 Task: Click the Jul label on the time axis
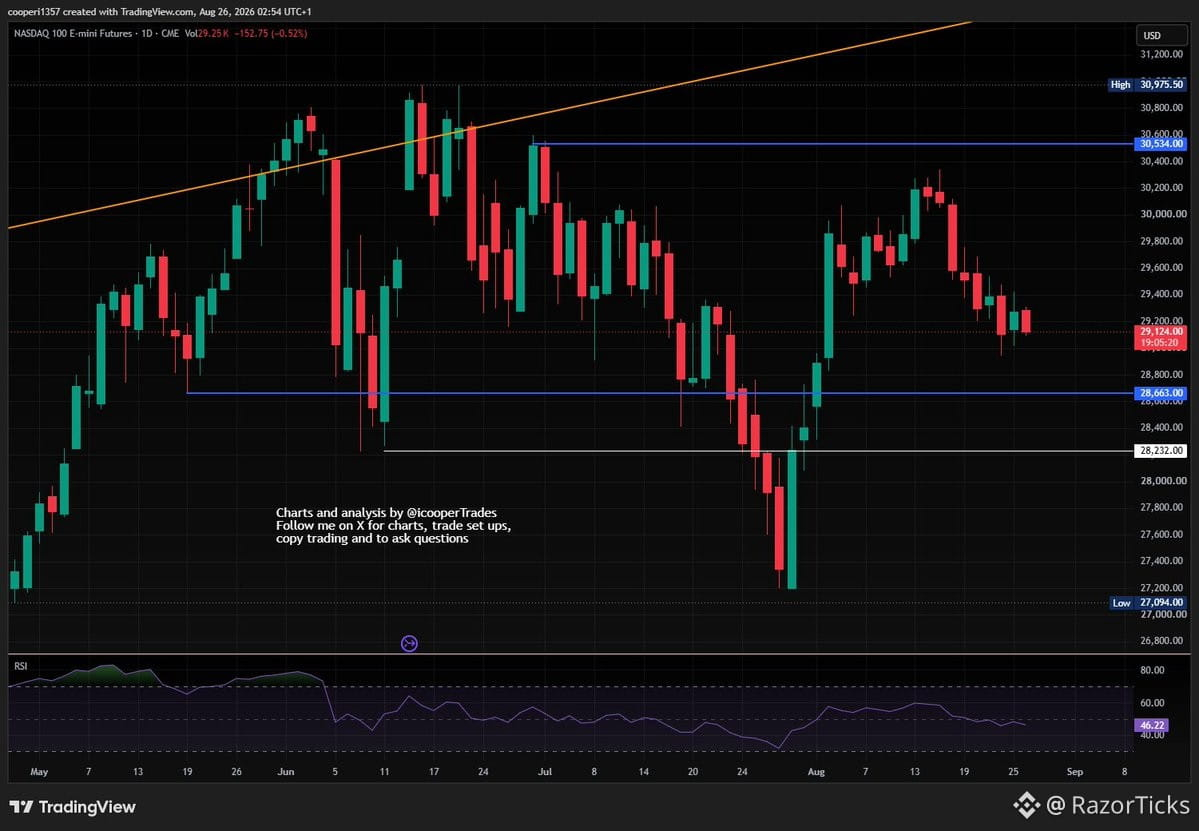(x=544, y=772)
